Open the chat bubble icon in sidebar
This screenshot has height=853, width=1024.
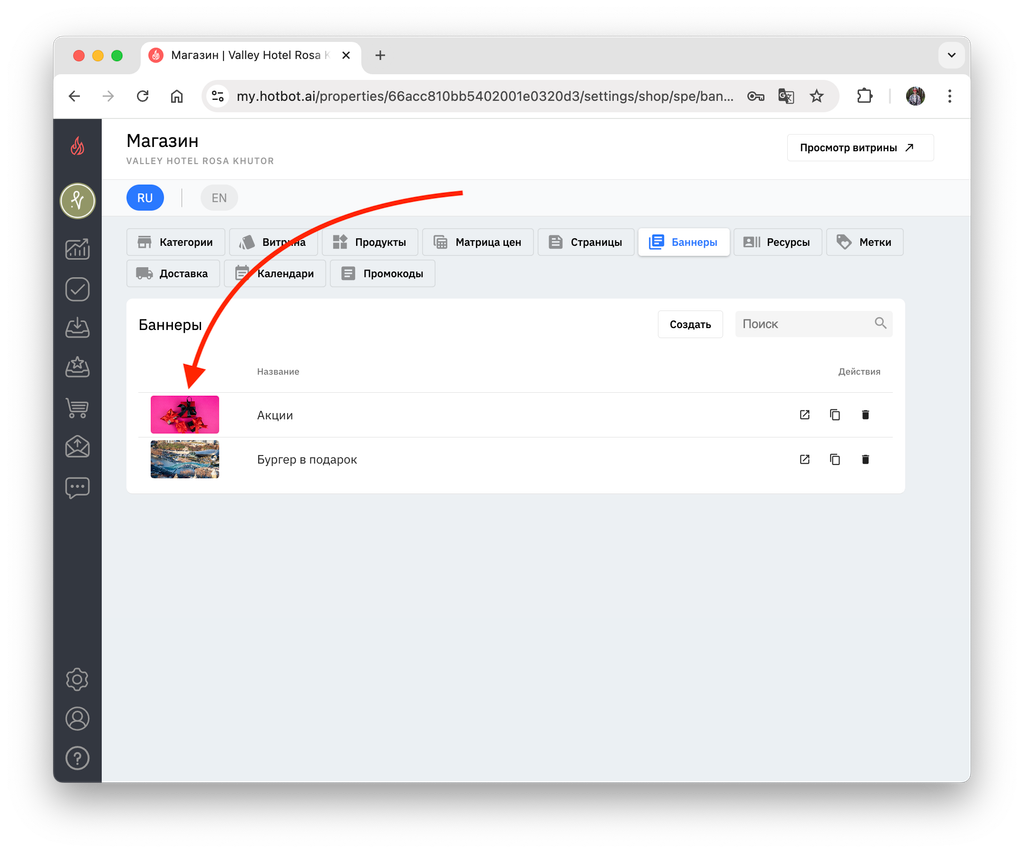77,488
